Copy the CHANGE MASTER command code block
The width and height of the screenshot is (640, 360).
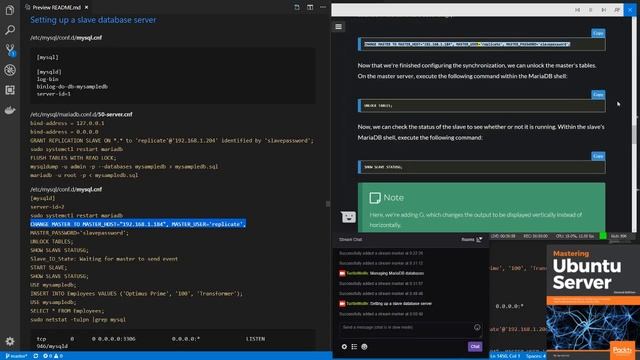click(598, 33)
